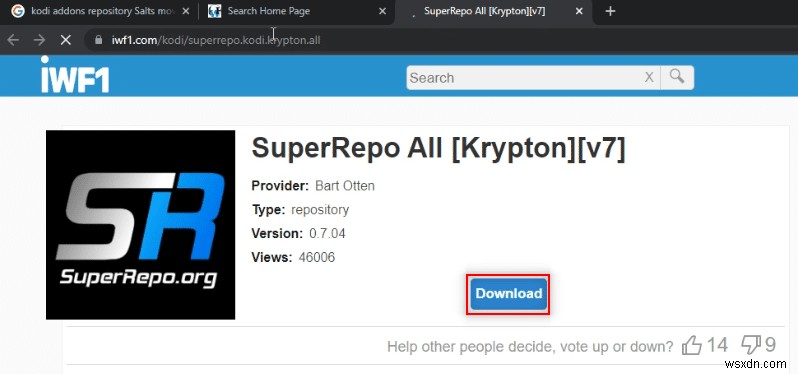
Task: Close the Search Home Page tab
Action: click(x=382, y=11)
